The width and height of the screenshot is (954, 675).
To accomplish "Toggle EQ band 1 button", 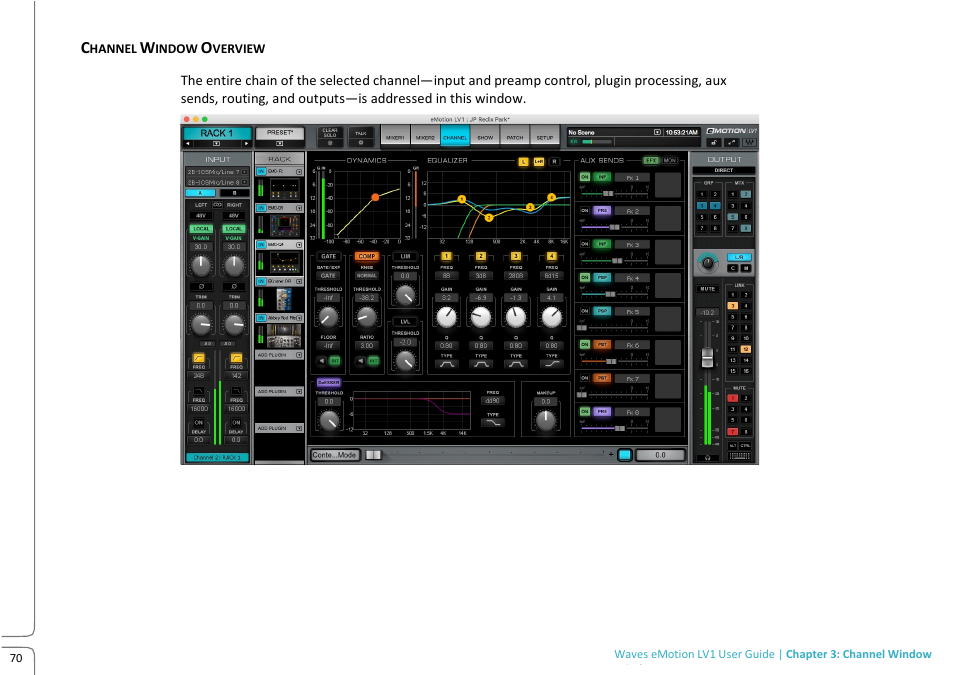I will point(446,256).
